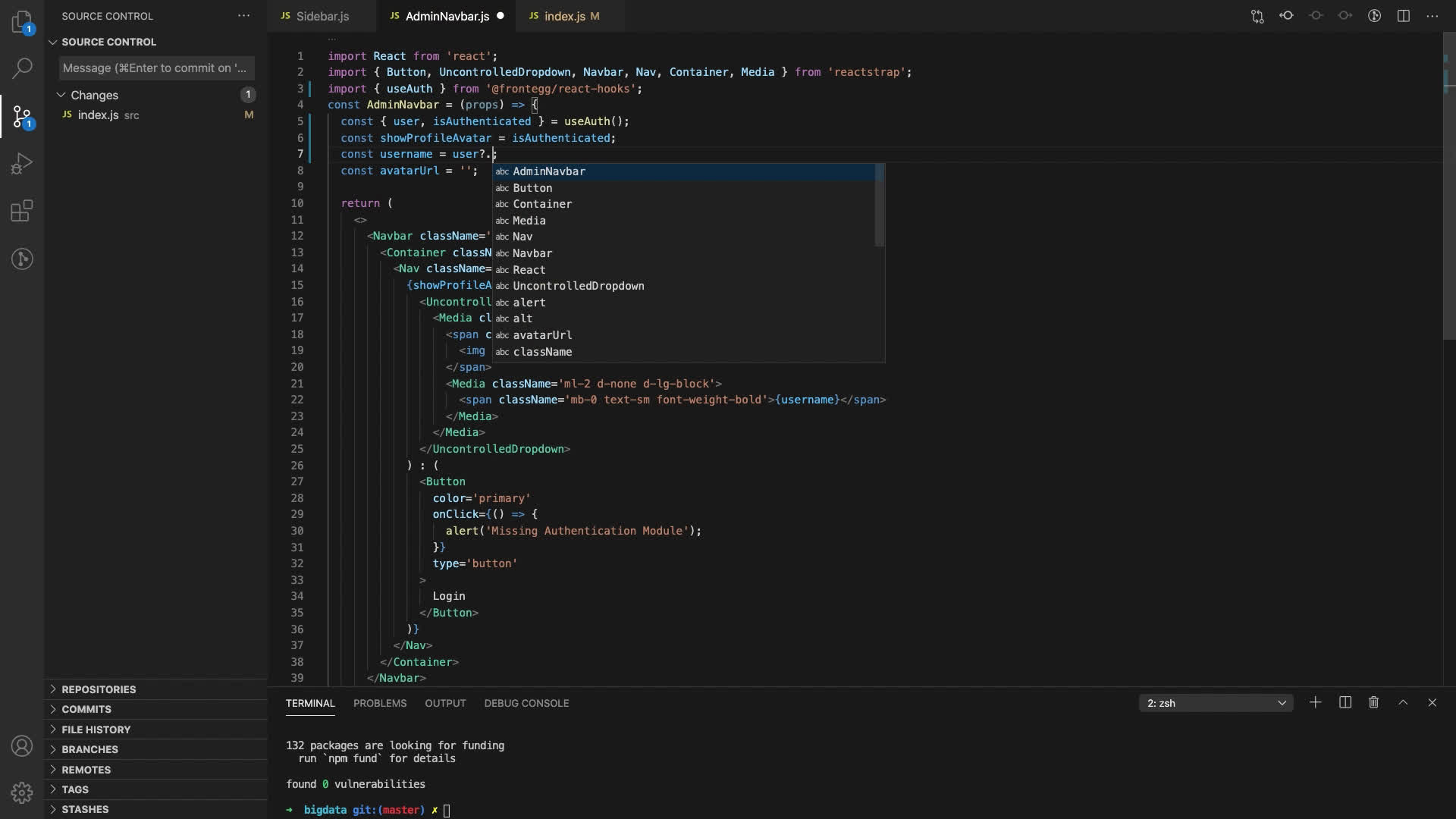Expand the BRANCHES section
Viewport: 1456px width, 819px height.
click(x=155, y=749)
